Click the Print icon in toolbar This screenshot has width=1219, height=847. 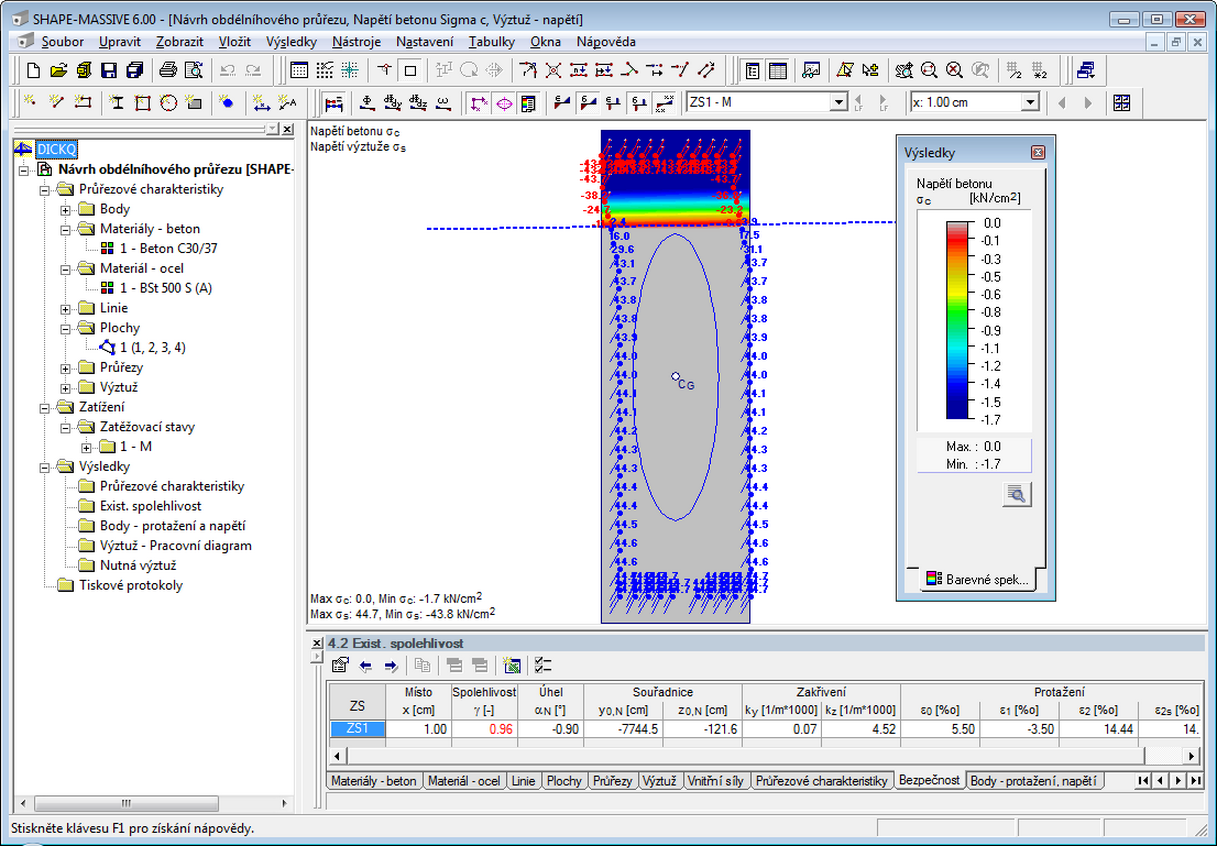click(168, 70)
